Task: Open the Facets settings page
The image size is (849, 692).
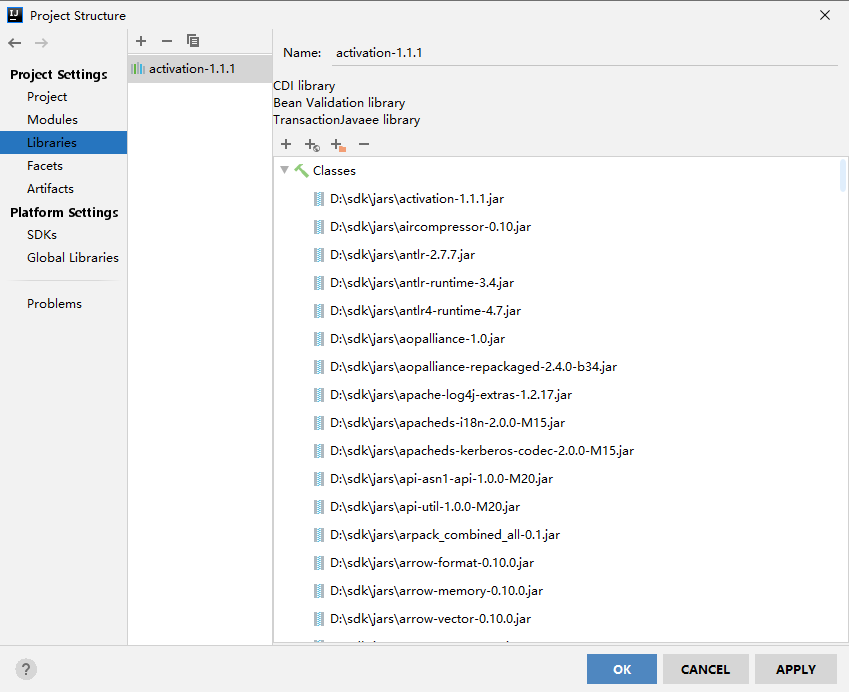Action: [x=45, y=166]
